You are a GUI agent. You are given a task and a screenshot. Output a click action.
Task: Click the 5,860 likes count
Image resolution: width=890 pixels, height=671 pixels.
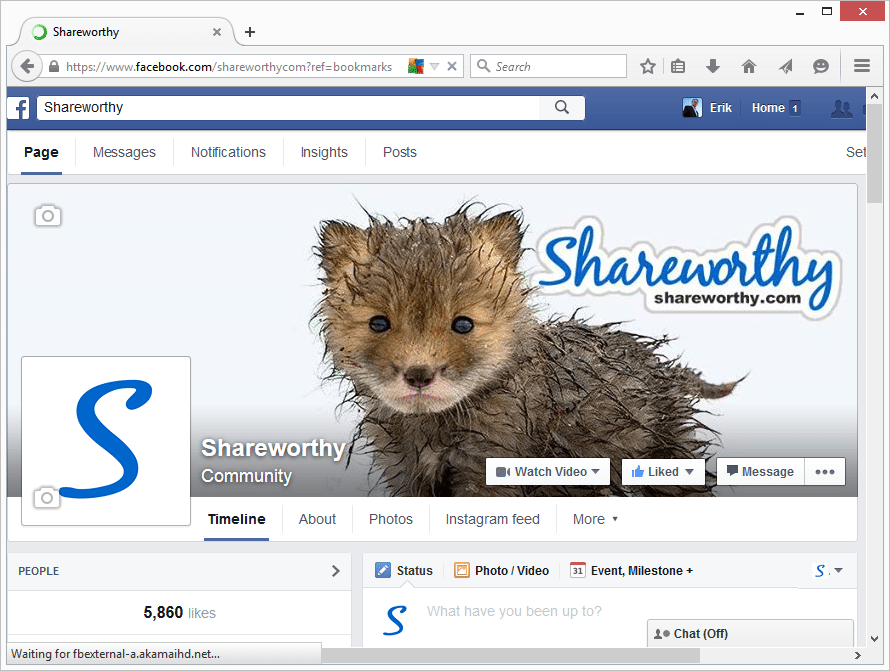179,613
